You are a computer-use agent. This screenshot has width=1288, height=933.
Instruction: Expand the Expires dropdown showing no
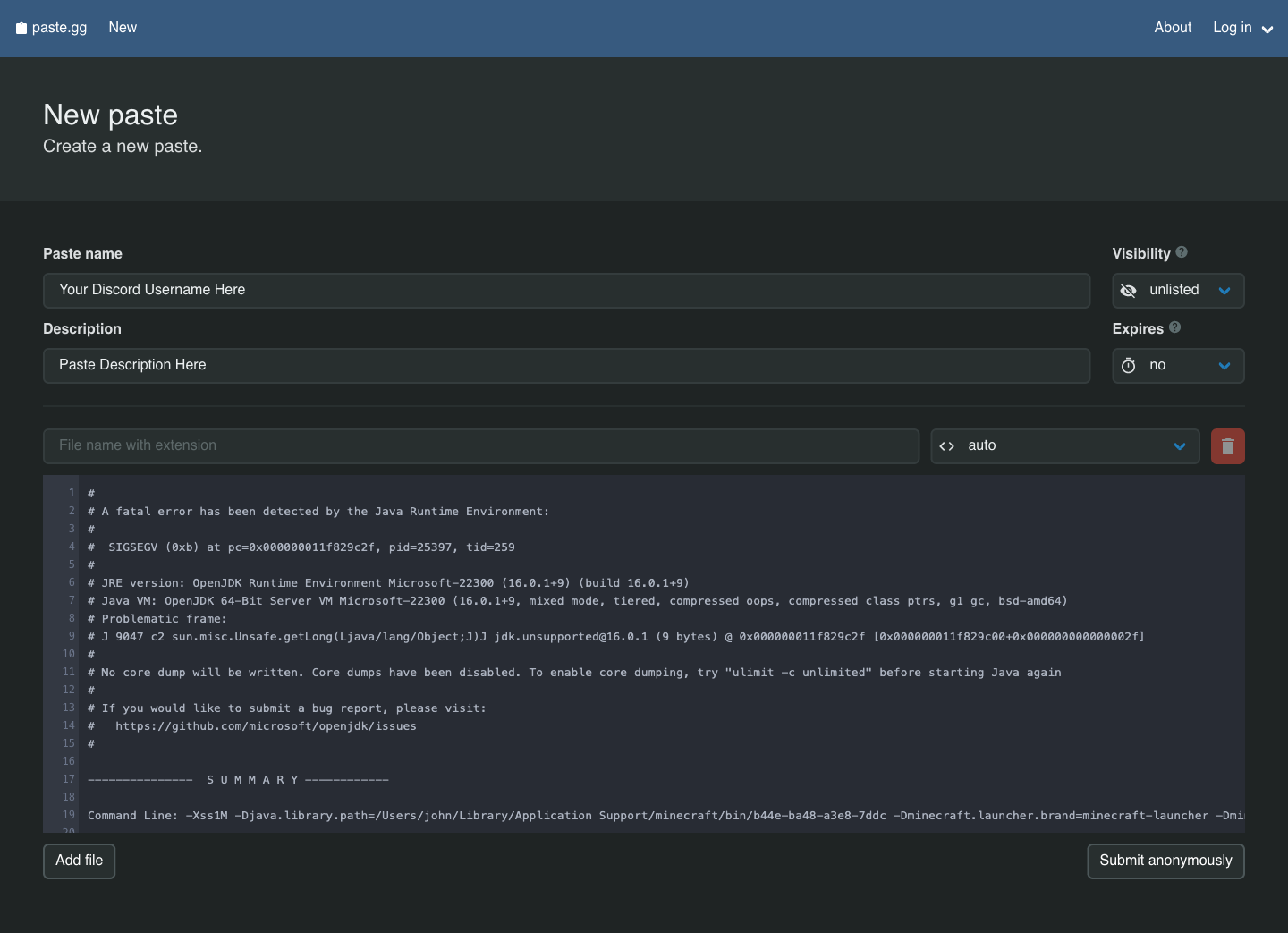(x=1178, y=365)
